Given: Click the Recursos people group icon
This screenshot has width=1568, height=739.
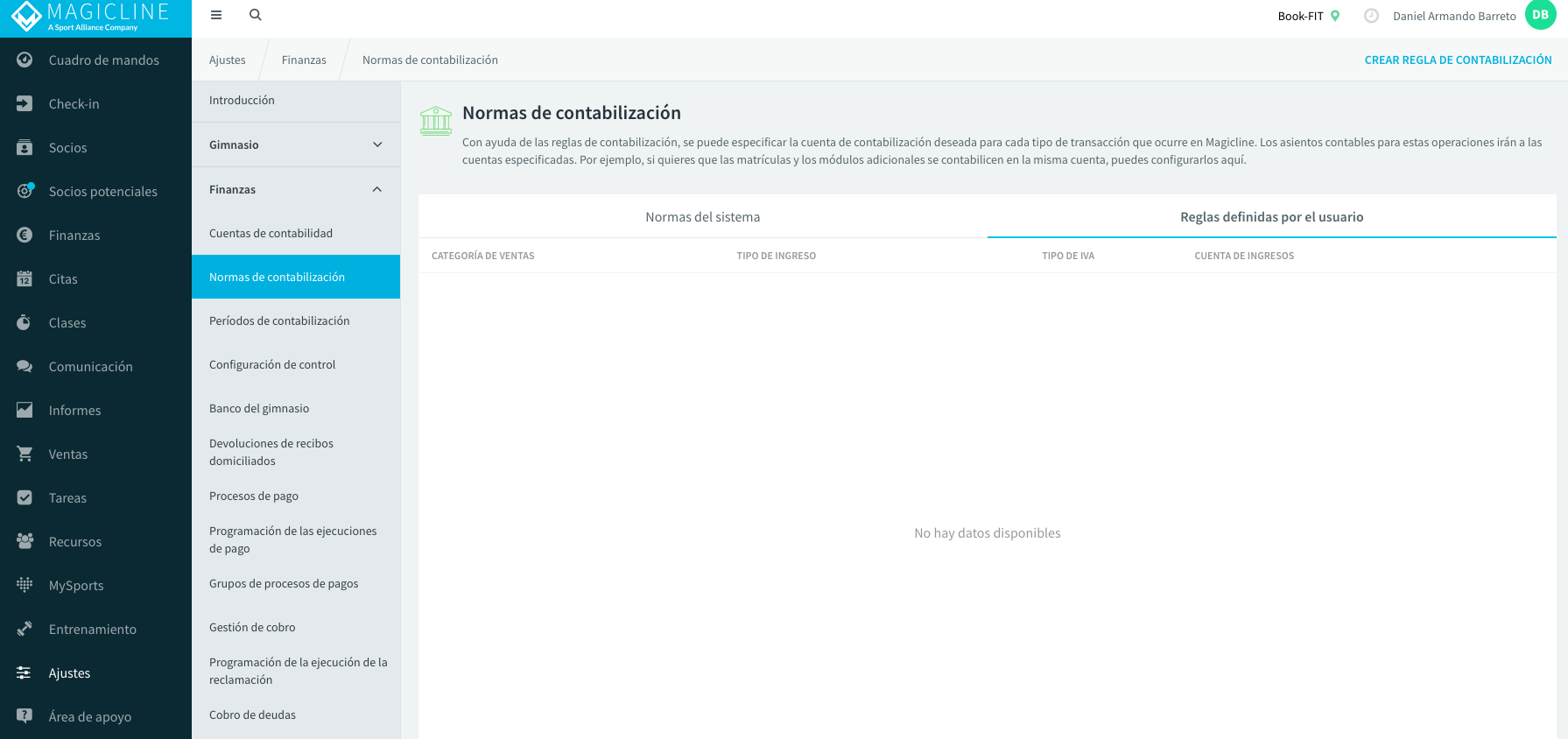Looking at the screenshot, I should coord(25,541).
